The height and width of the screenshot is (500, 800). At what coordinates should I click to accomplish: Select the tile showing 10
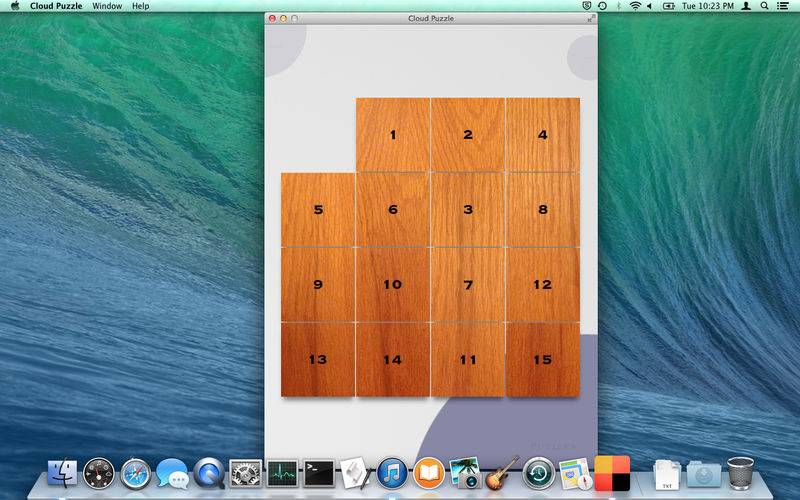click(393, 285)
